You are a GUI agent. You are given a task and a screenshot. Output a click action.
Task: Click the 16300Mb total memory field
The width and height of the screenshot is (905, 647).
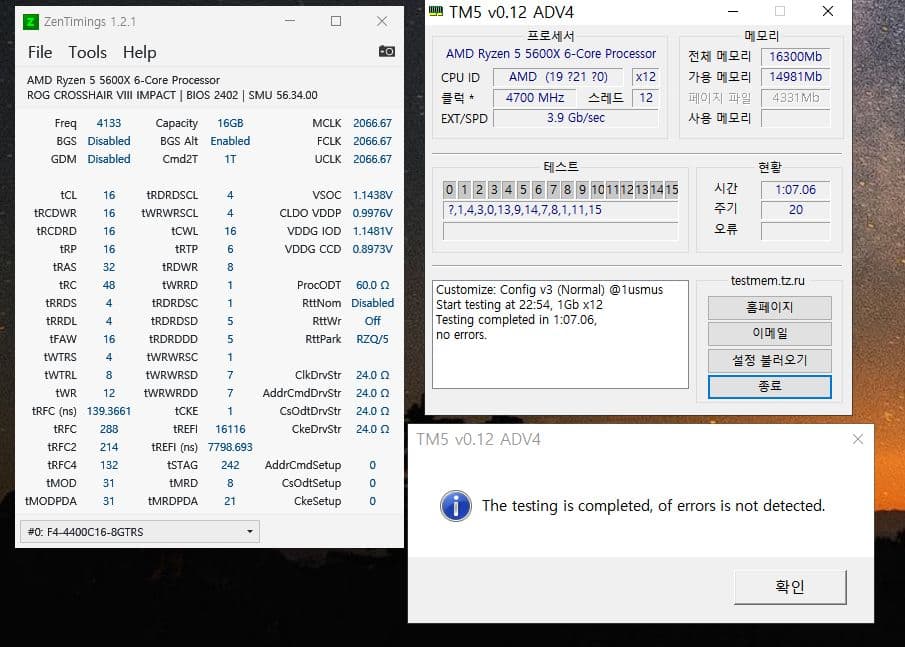coord(795,57)
